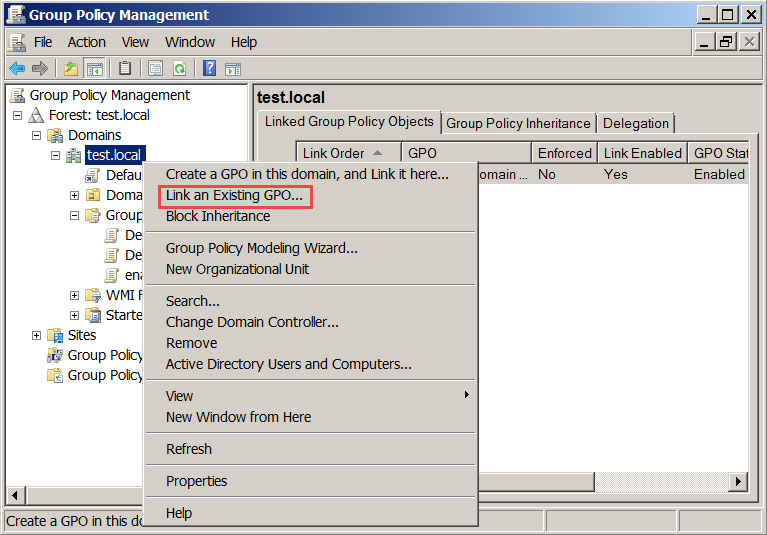This screenshot has height=535, width=767.
Task: Select 'Link an Existing GPO...'
Action: pyautogui.click(x=311, y=196)
